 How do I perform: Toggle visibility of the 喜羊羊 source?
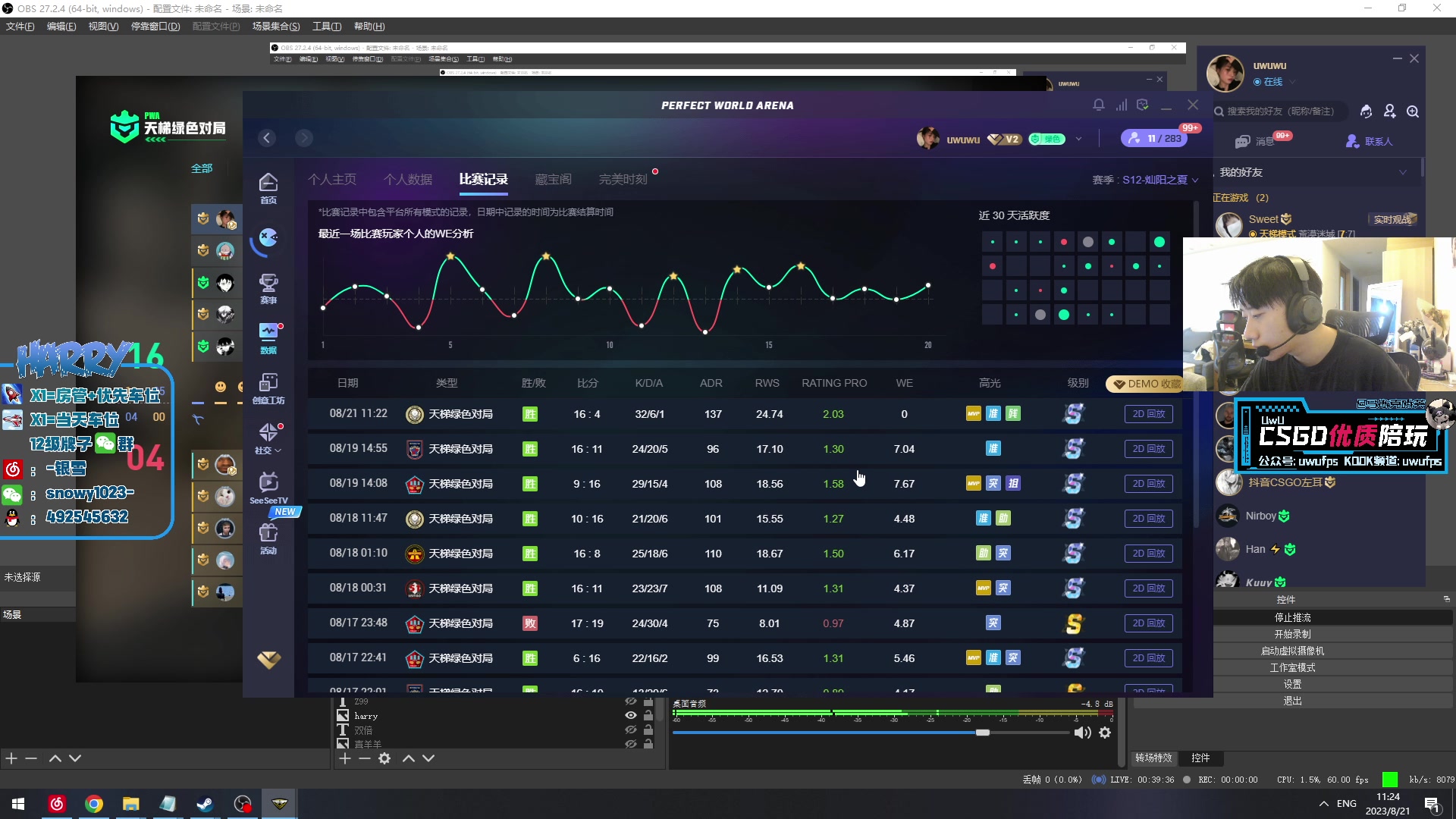[x=630, y=744]
